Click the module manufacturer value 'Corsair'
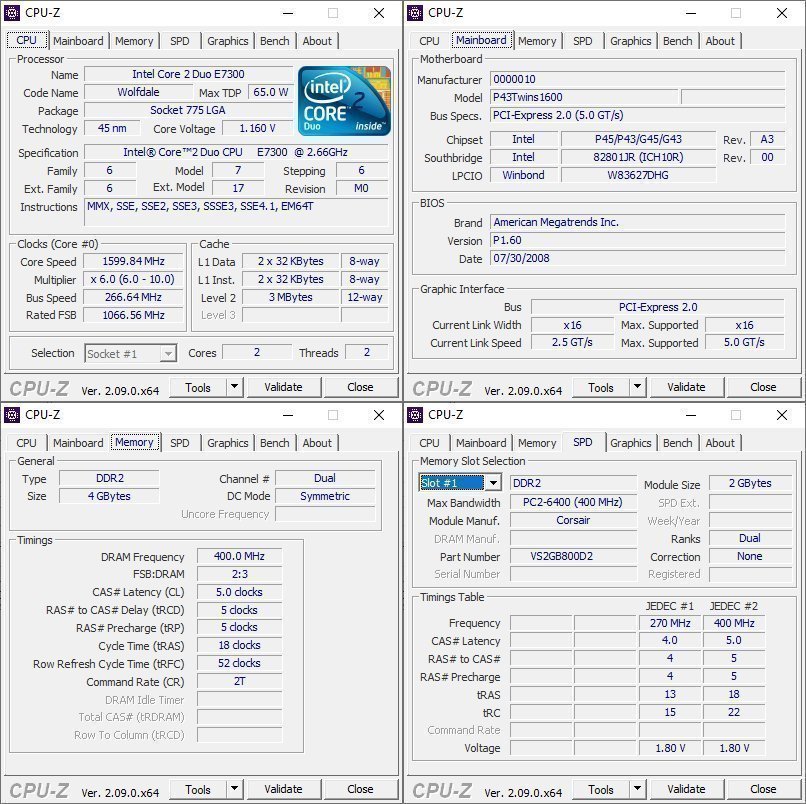Screen dimensions: 806x804 573,520
